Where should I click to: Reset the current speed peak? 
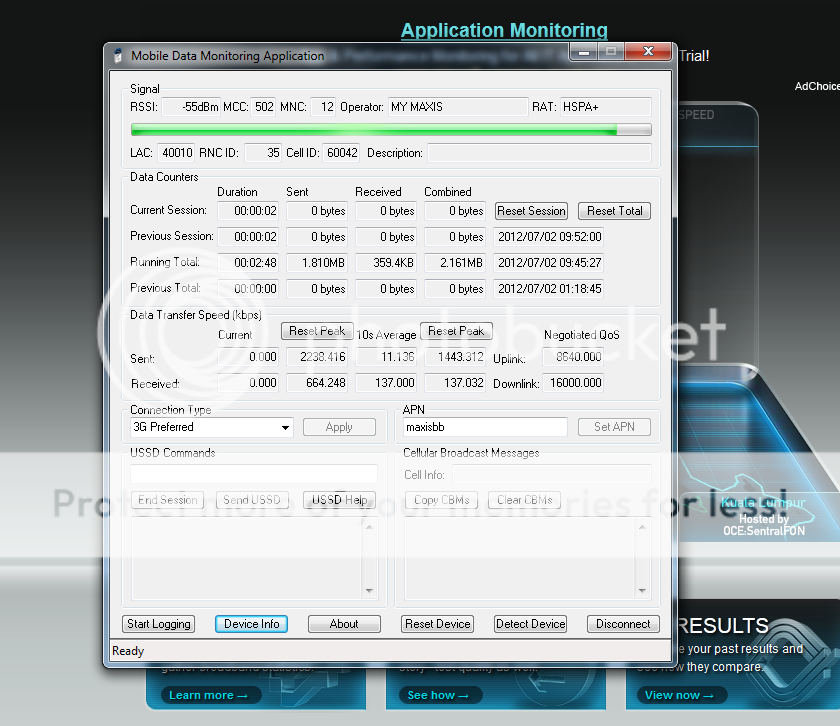pyautogui.click(x=317, y=331)
